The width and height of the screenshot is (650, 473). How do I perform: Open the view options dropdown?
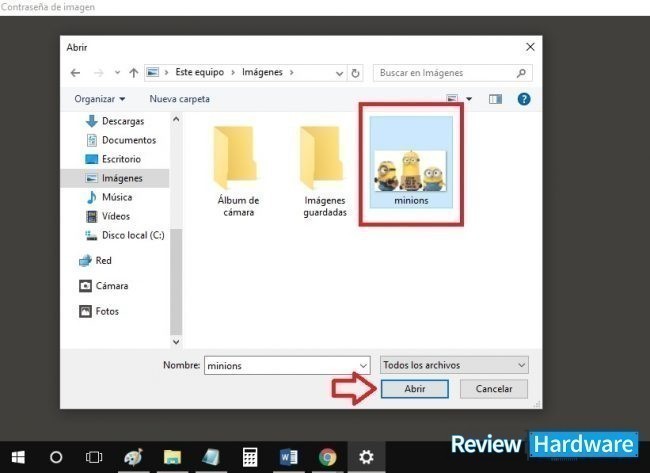[x=466, y=99]
